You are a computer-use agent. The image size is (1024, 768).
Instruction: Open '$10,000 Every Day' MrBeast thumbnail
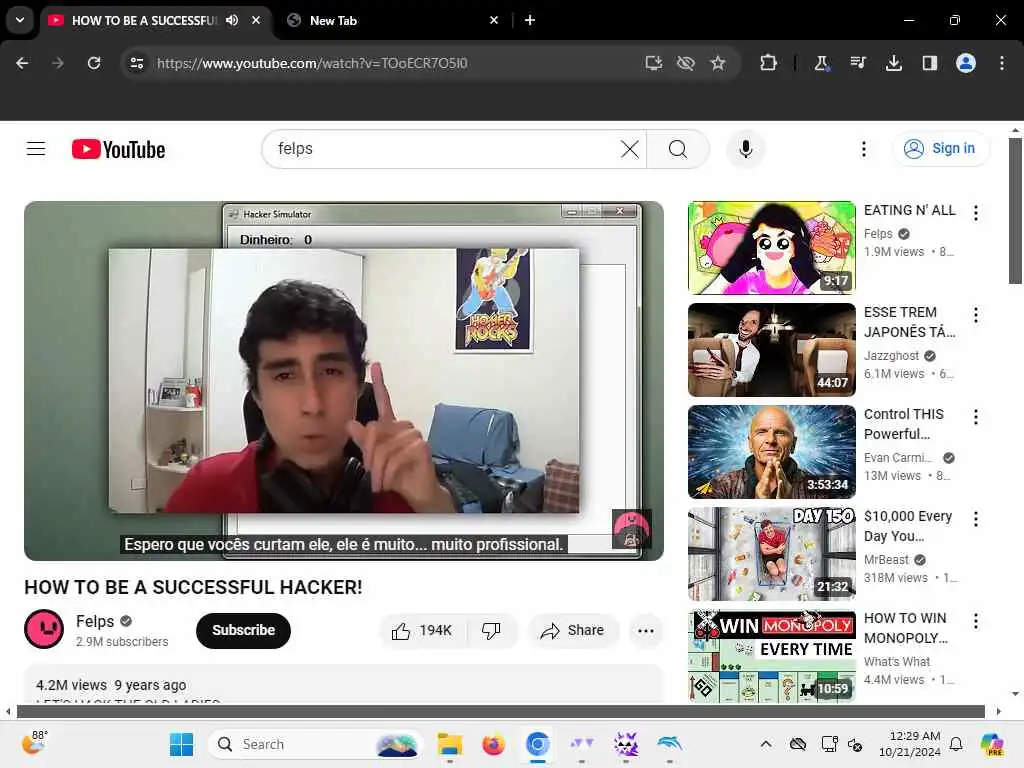tap(771, 554)
